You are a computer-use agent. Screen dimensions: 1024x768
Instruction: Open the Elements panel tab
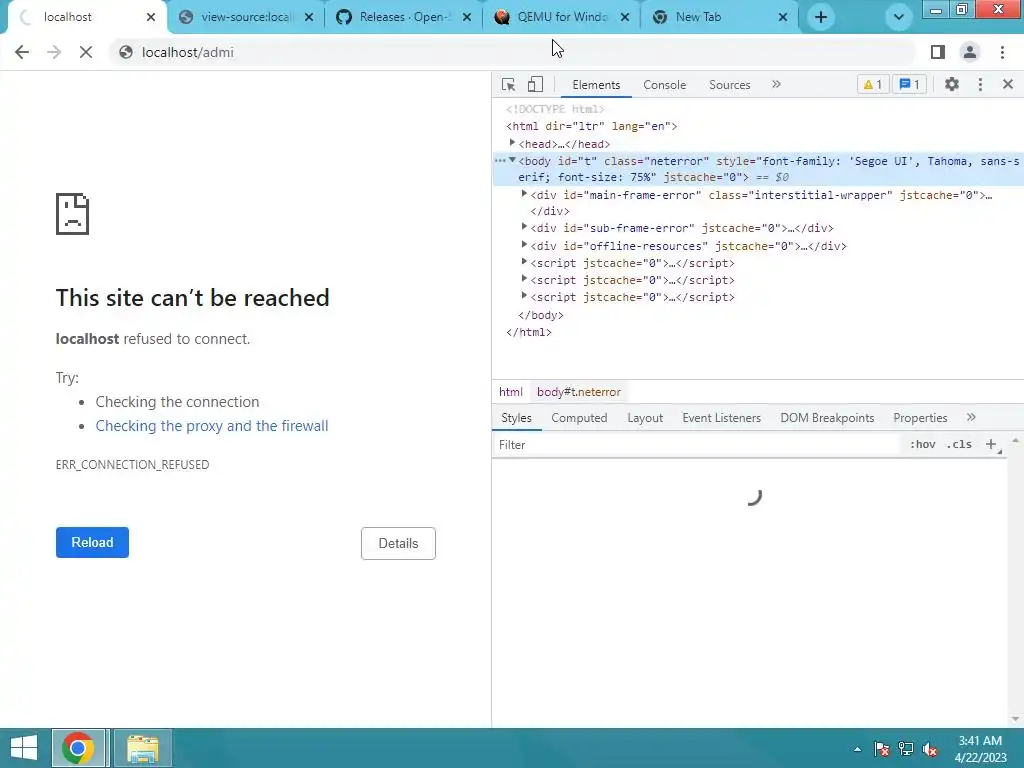coord(596,85)
